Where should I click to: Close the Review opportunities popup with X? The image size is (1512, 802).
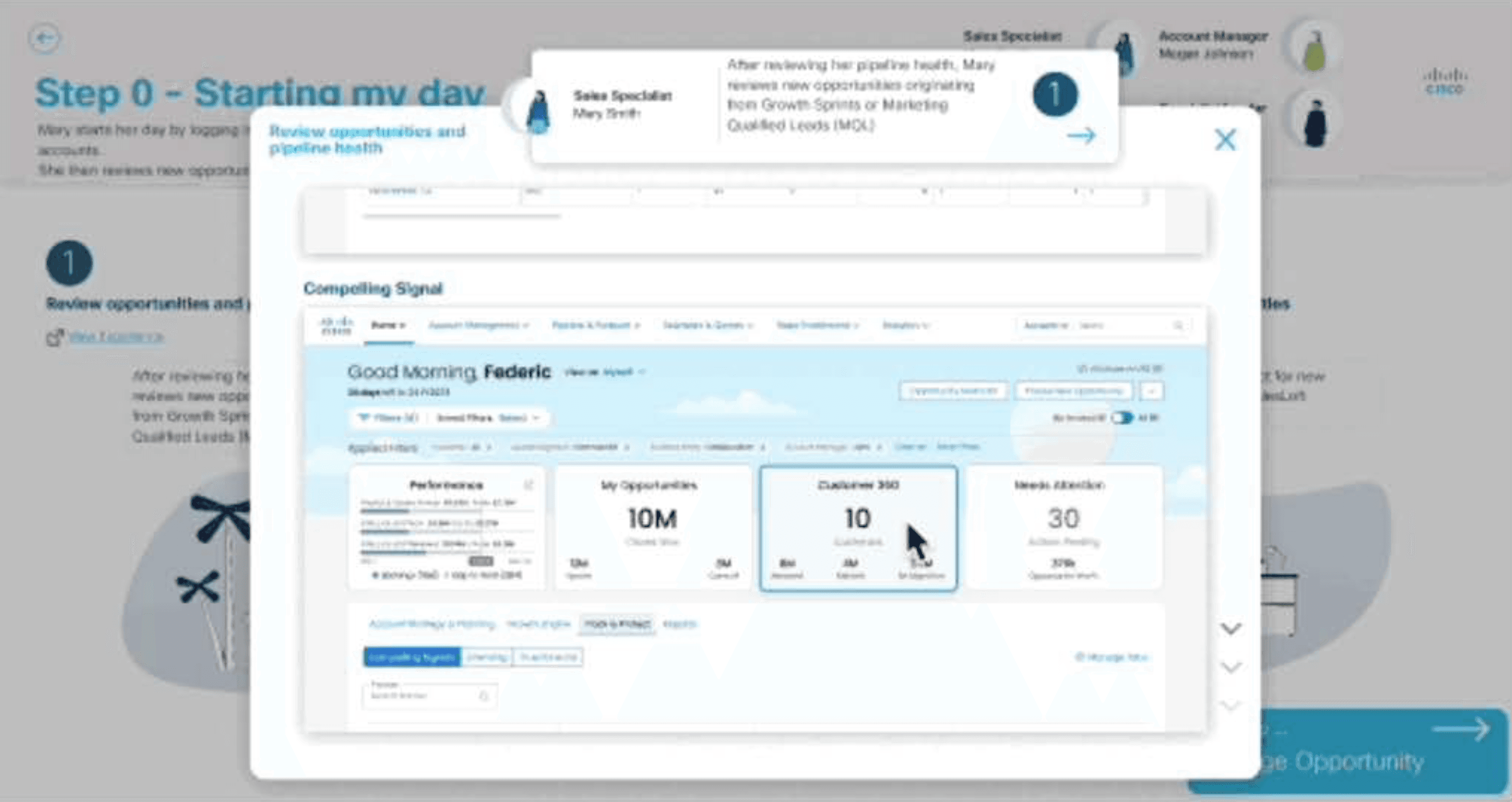1225,140
